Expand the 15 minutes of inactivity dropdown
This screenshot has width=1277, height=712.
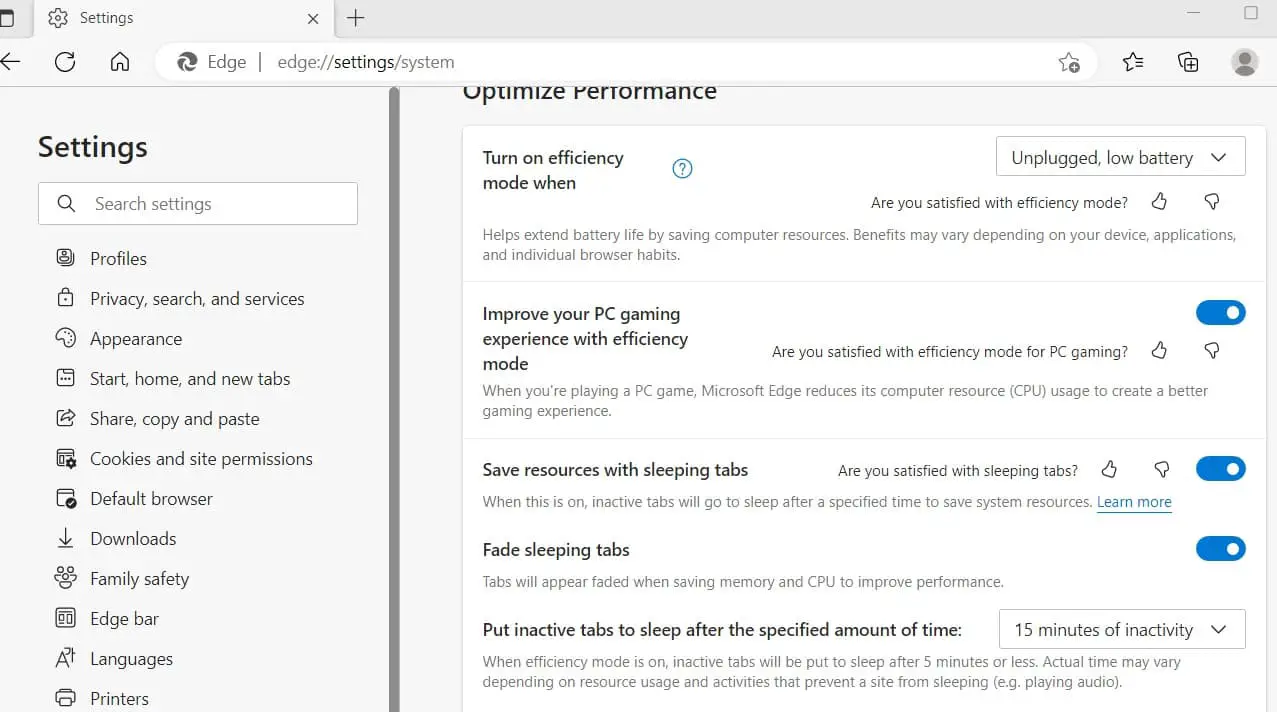point(1121,629)
